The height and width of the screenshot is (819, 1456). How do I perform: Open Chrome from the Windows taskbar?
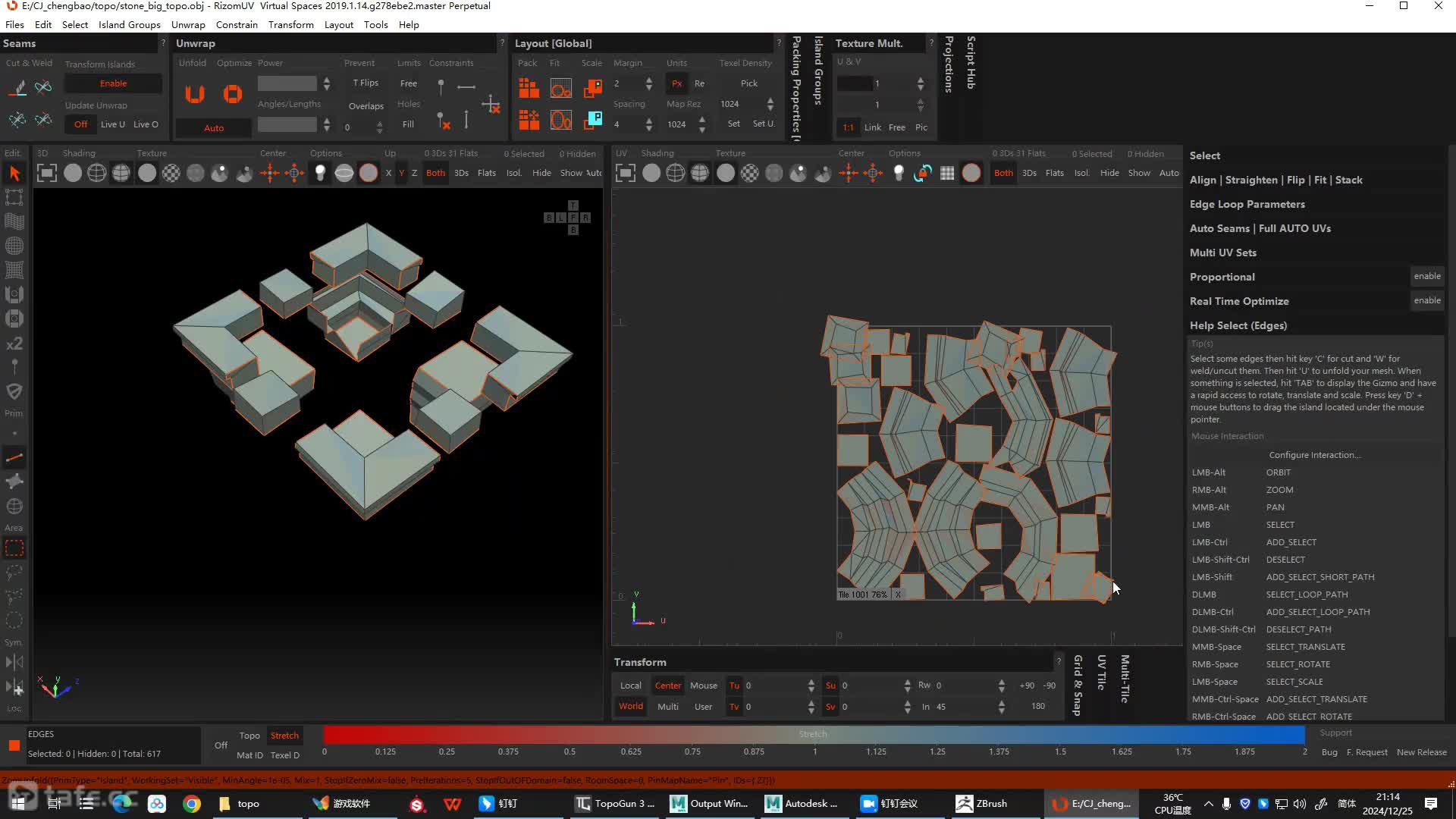tap(192, 803)
